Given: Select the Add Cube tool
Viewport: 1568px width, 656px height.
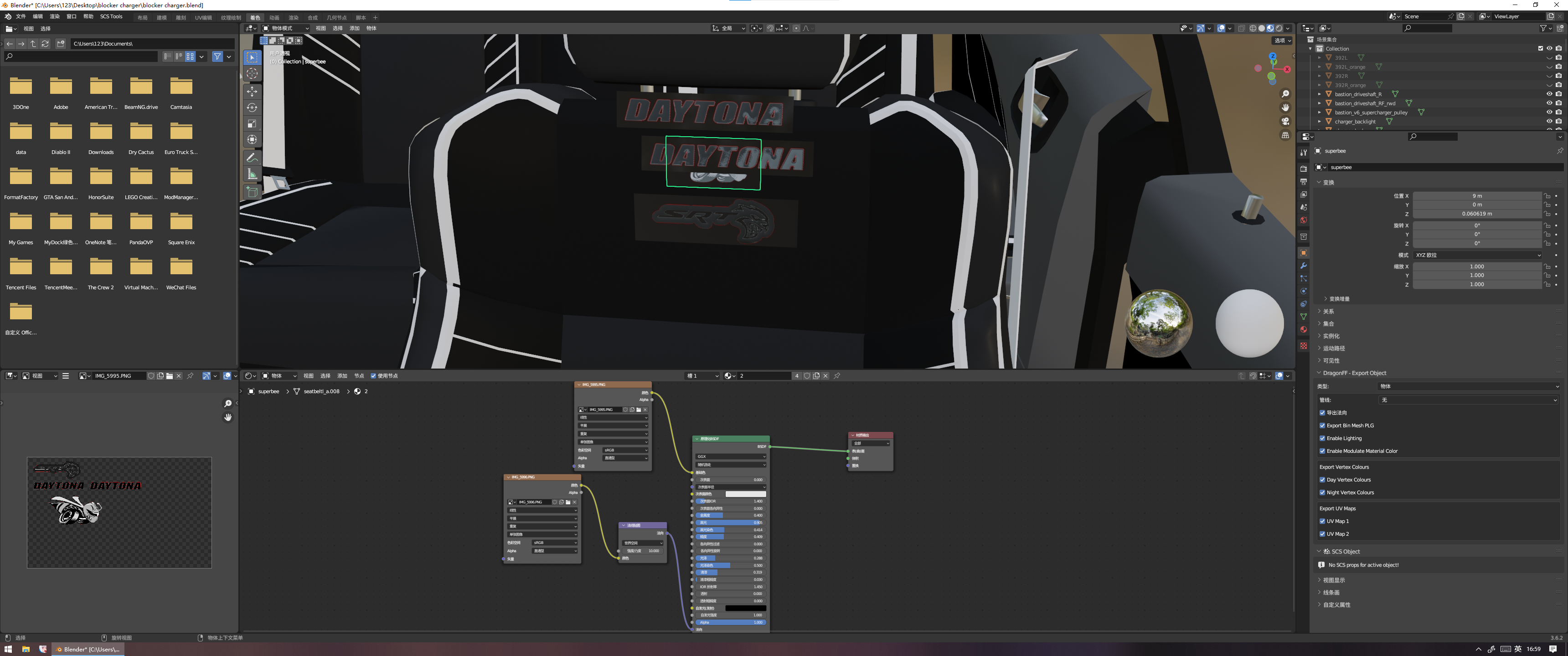Looking at the screenshot, I should [x=252, y=192].
